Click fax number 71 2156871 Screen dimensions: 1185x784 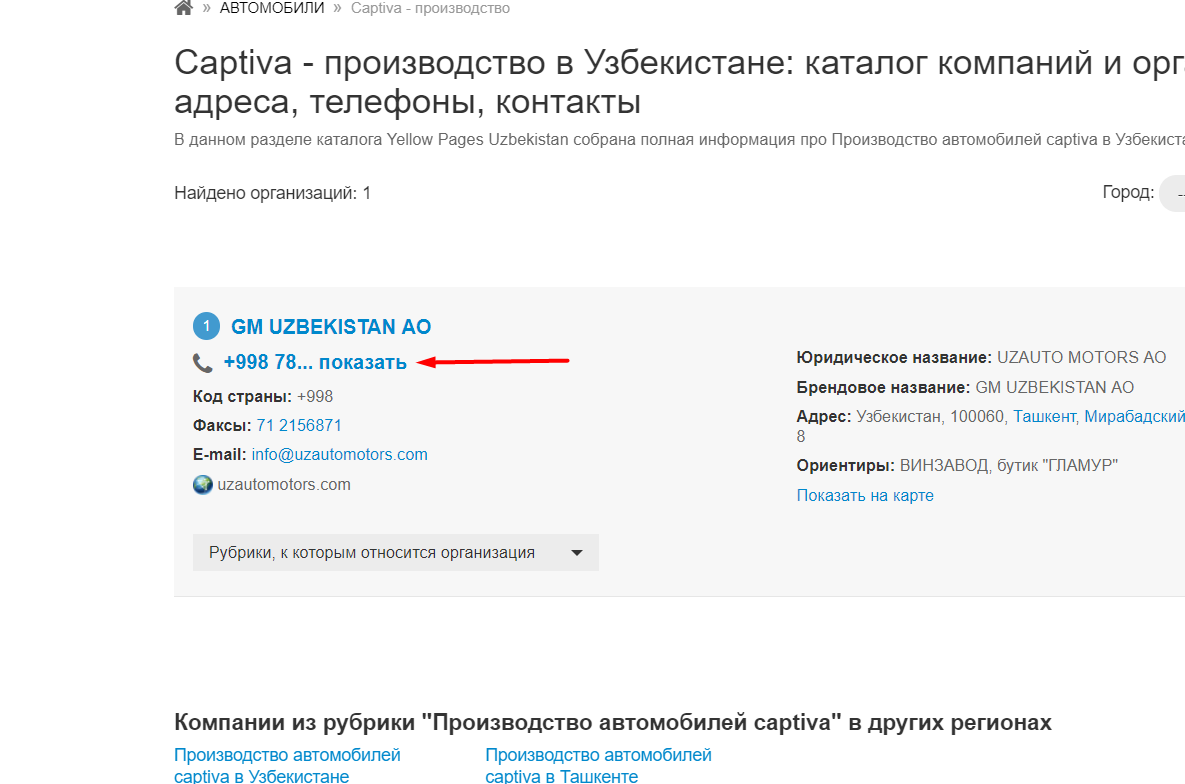point(299,426)
